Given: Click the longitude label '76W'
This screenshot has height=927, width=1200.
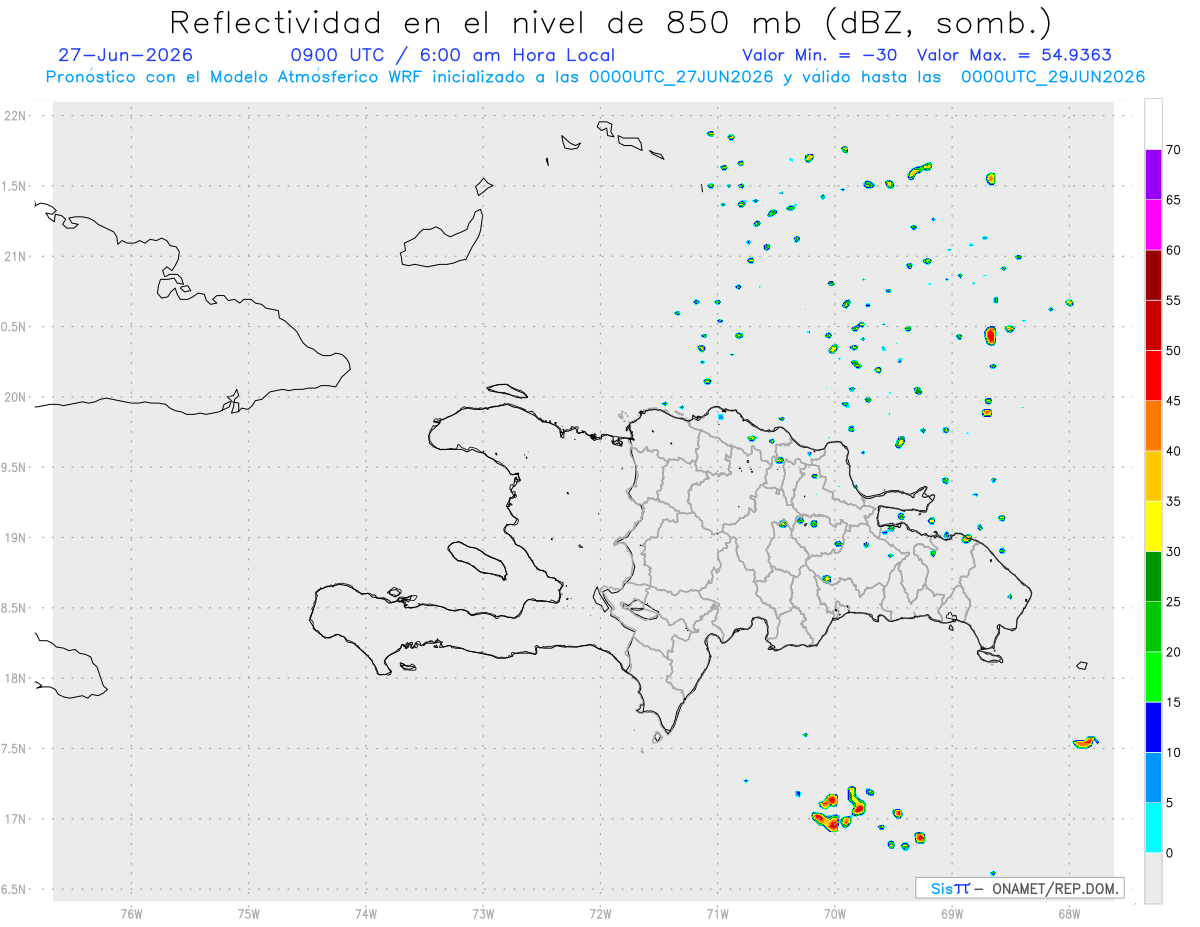Looking at the screenshot, I should click(x=131, y=913).
